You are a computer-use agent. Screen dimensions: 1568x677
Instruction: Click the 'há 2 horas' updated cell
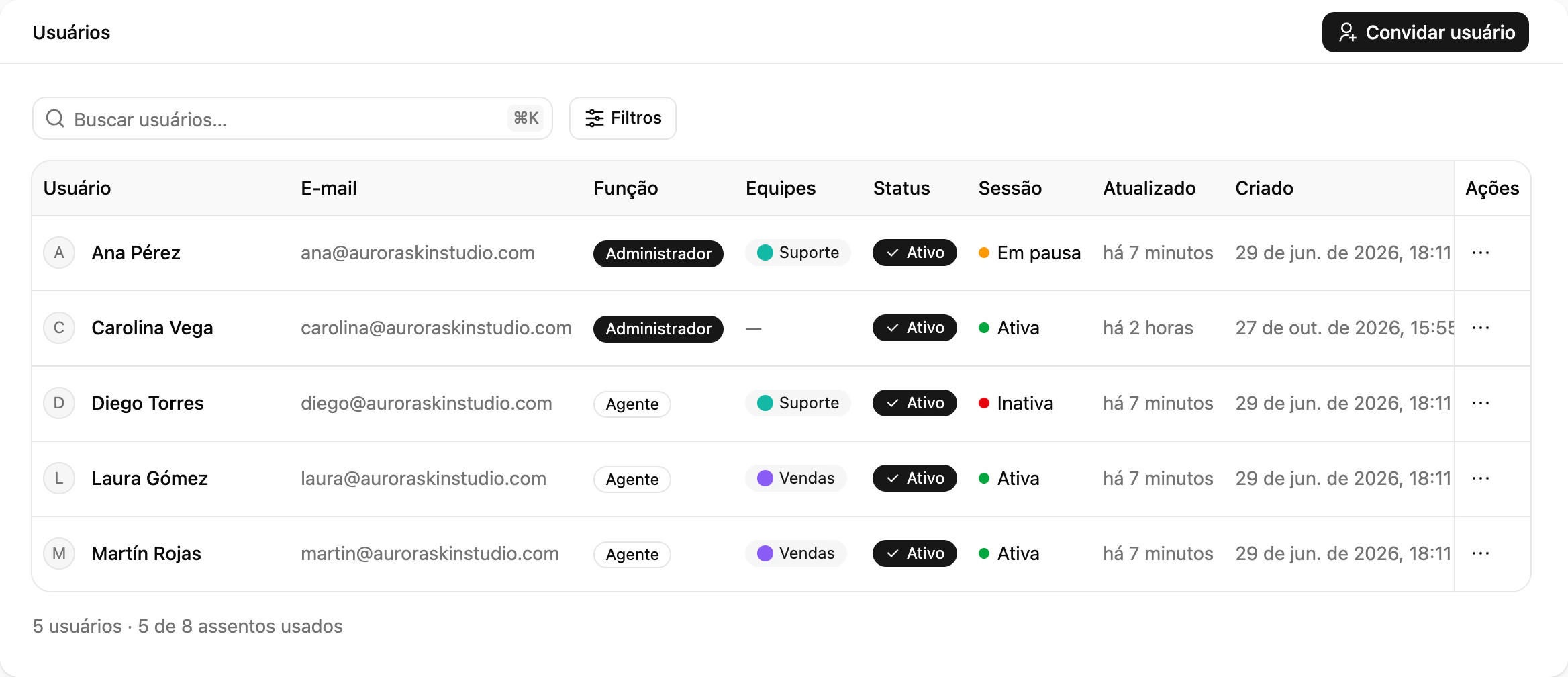coord(1148,328)
